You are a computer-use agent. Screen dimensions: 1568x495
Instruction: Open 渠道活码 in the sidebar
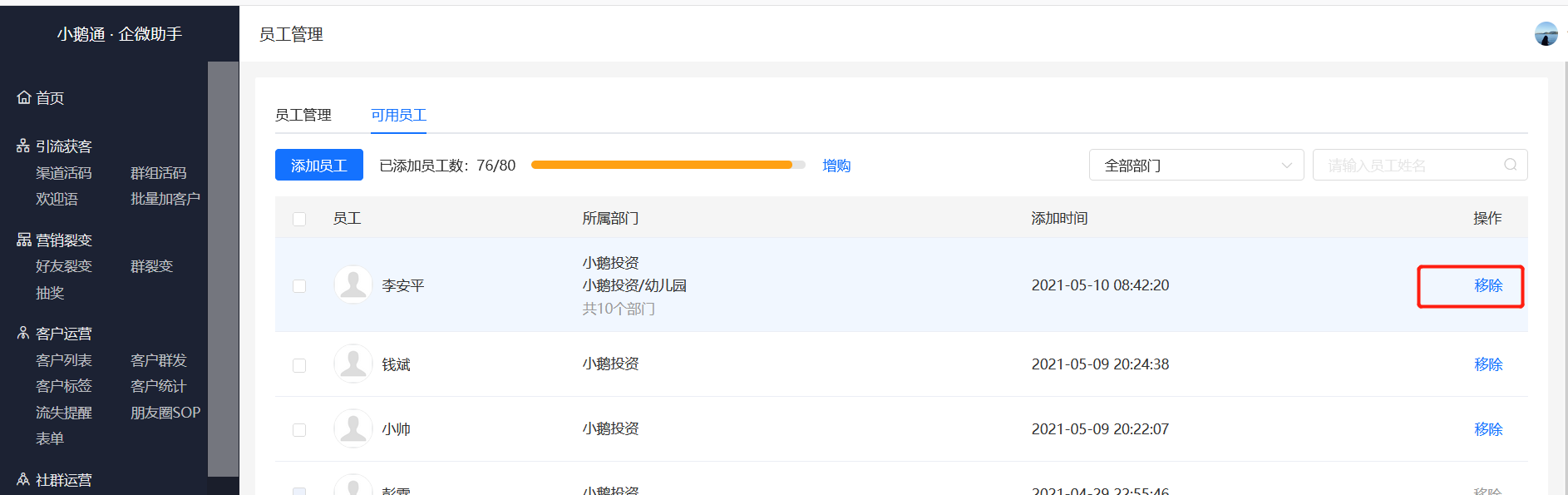[x=64, y=173]
